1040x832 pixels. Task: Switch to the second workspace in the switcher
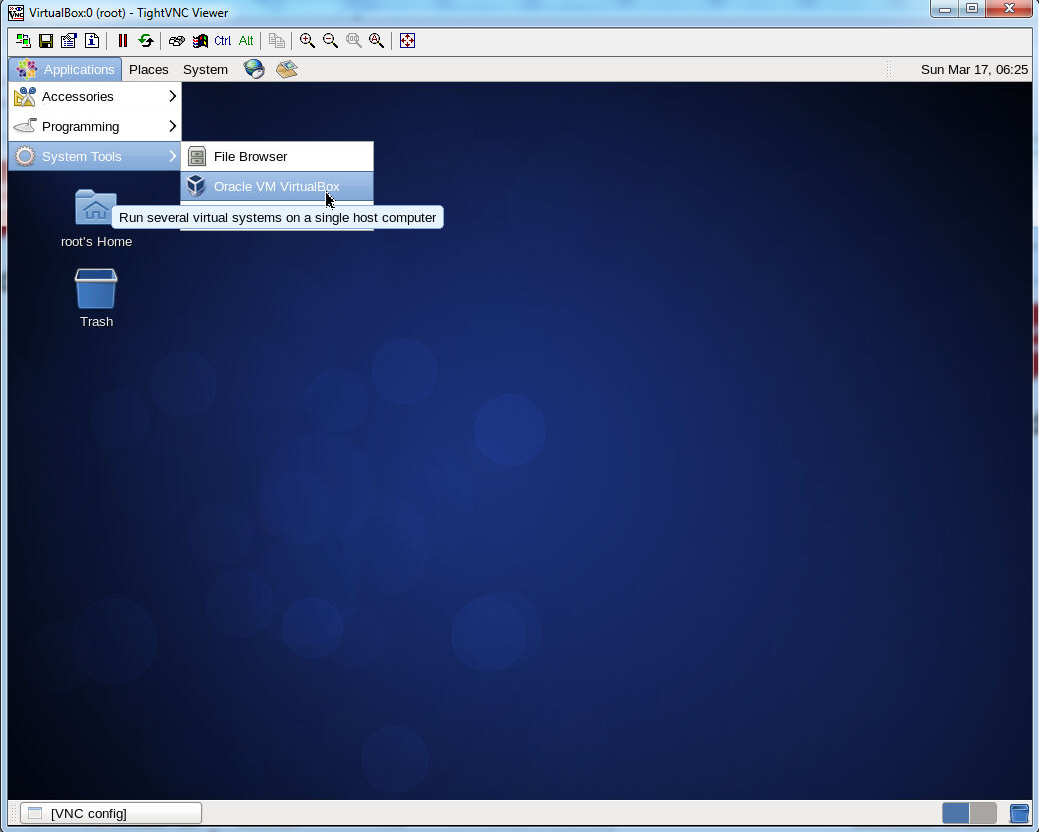(981, 813)
